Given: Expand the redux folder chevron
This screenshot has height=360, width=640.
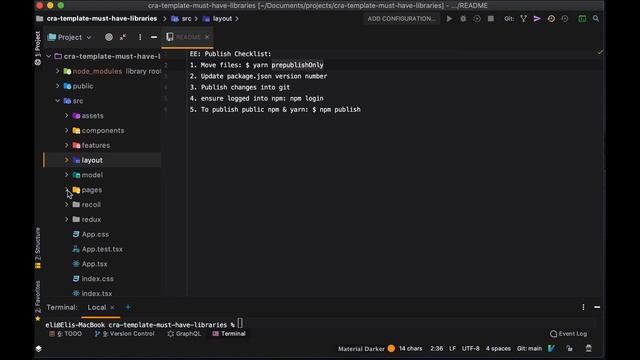Looking at the screenshot, I should (67, 219).
